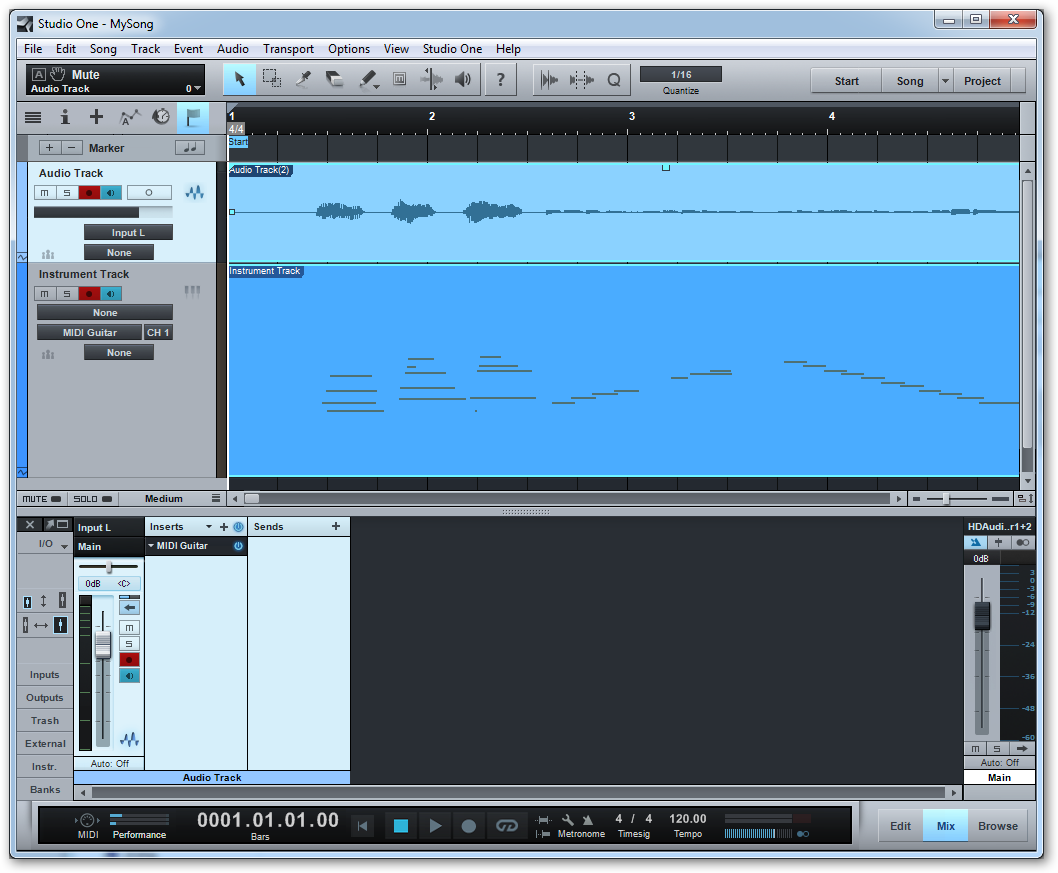
Task: Toggle the metronome click icon
Action: point(588,820)
